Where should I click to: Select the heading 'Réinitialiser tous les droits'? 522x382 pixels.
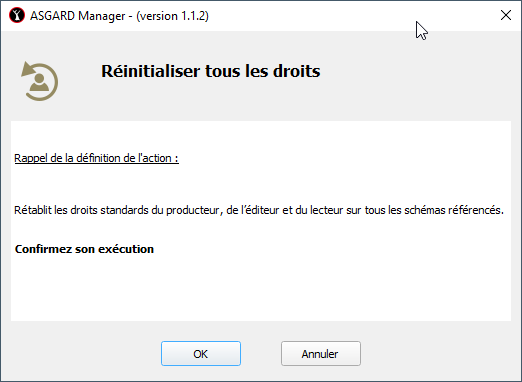click(x=211, y=71)
